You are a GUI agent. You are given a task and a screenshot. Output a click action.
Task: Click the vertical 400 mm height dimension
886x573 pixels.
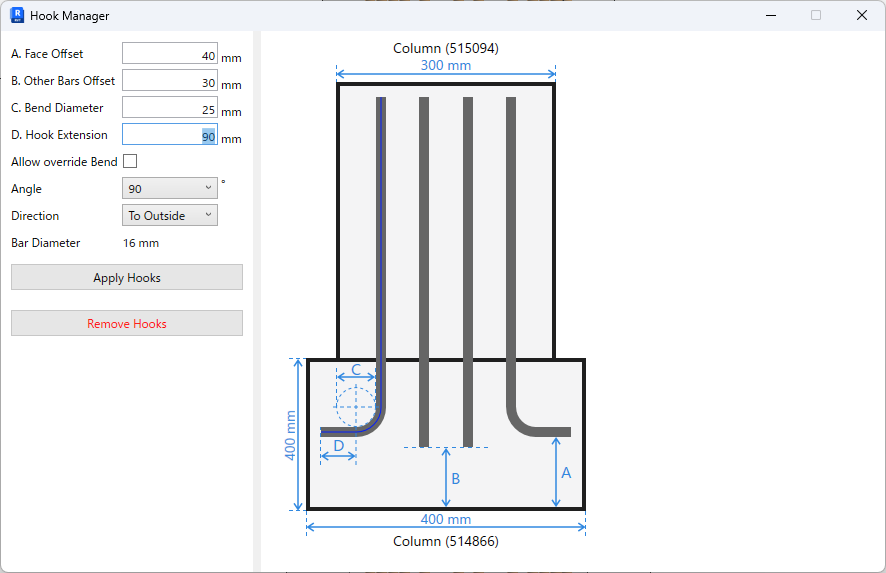click(x=290, y=435)
